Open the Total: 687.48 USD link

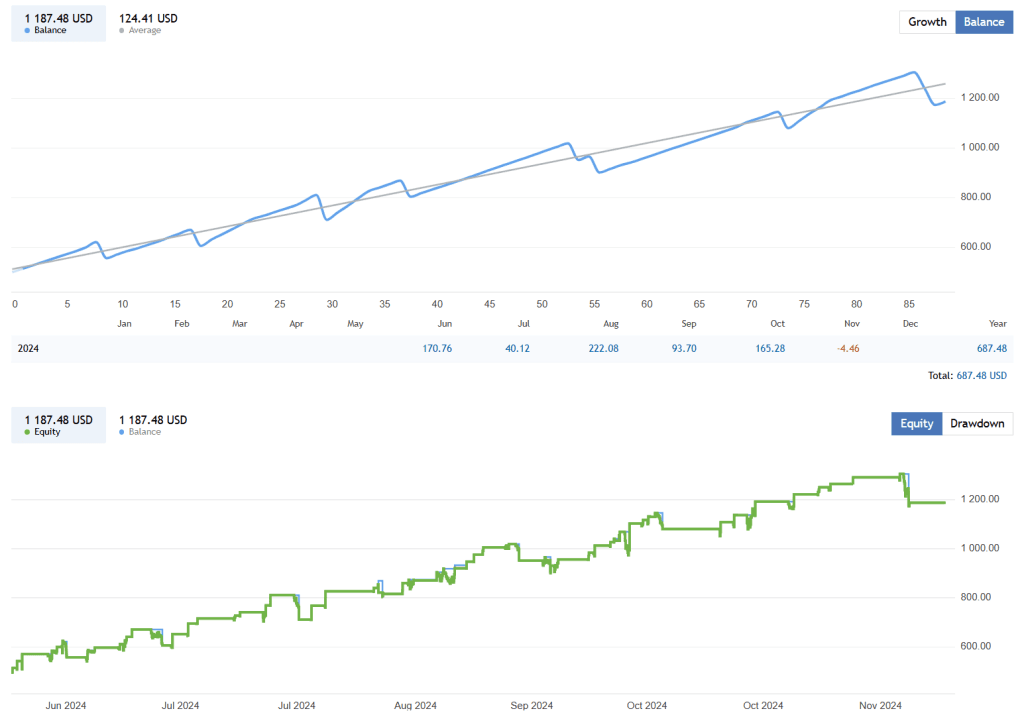[x=981, y=374]
